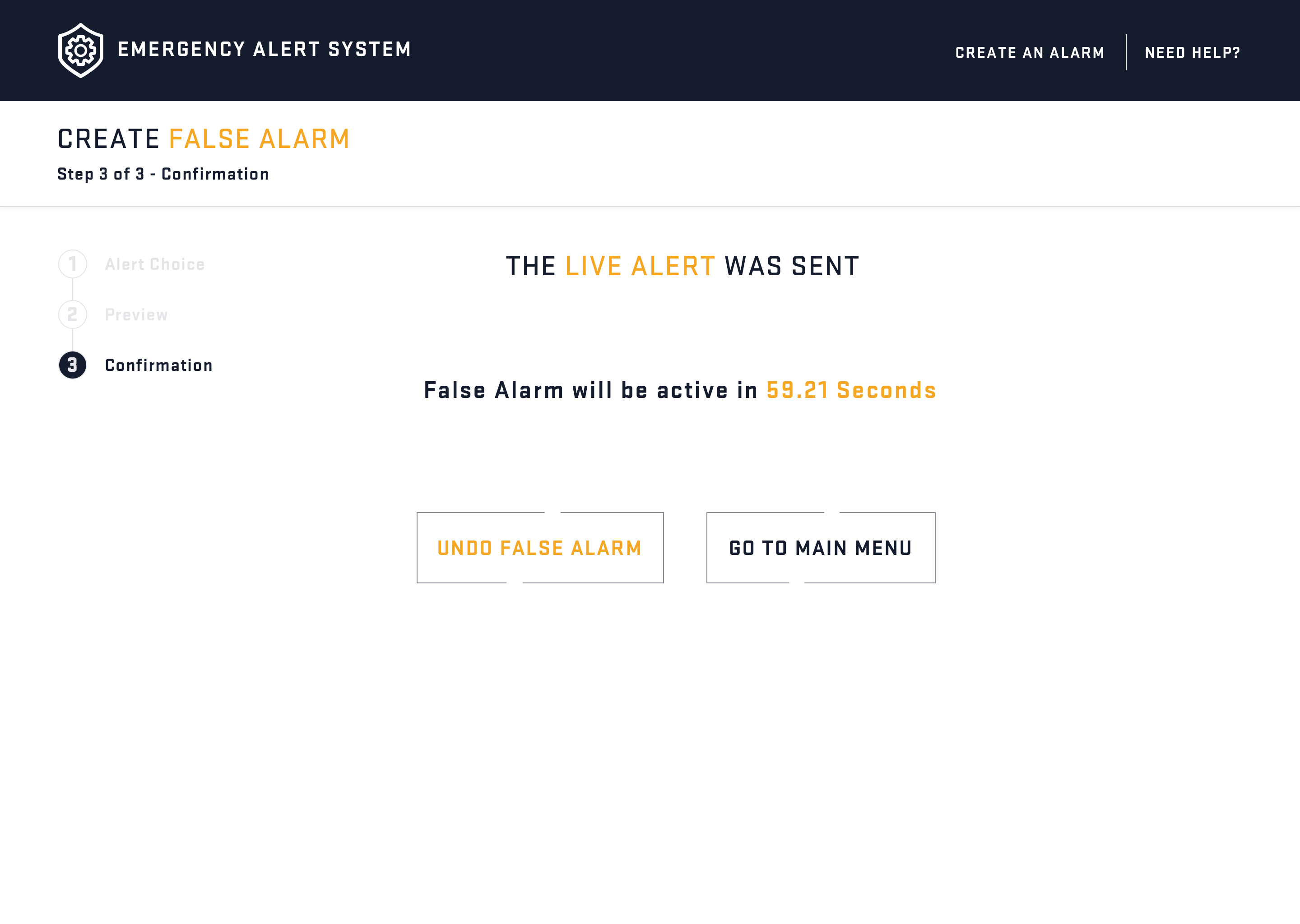
Task: Open the Create an Alarm menu
Action: [1030, 52]
